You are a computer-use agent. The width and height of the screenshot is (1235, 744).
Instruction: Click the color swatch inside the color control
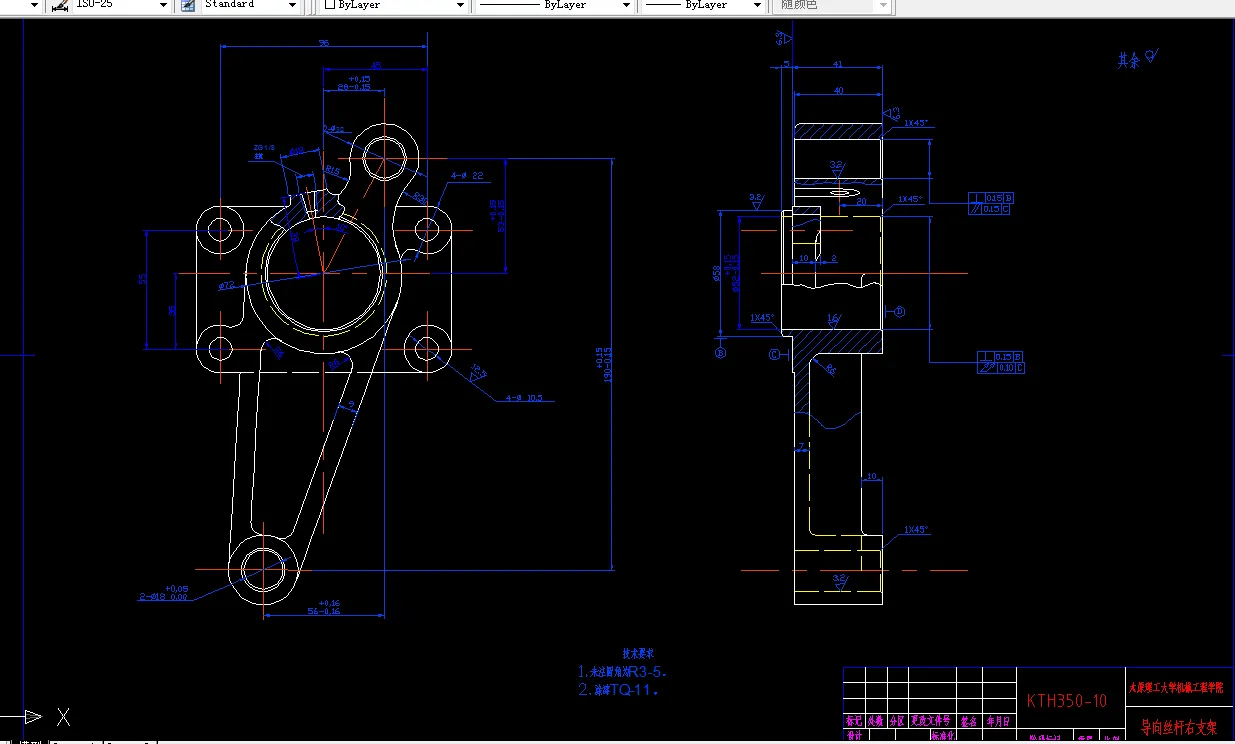pyautogui.click(x=330, y=5)
